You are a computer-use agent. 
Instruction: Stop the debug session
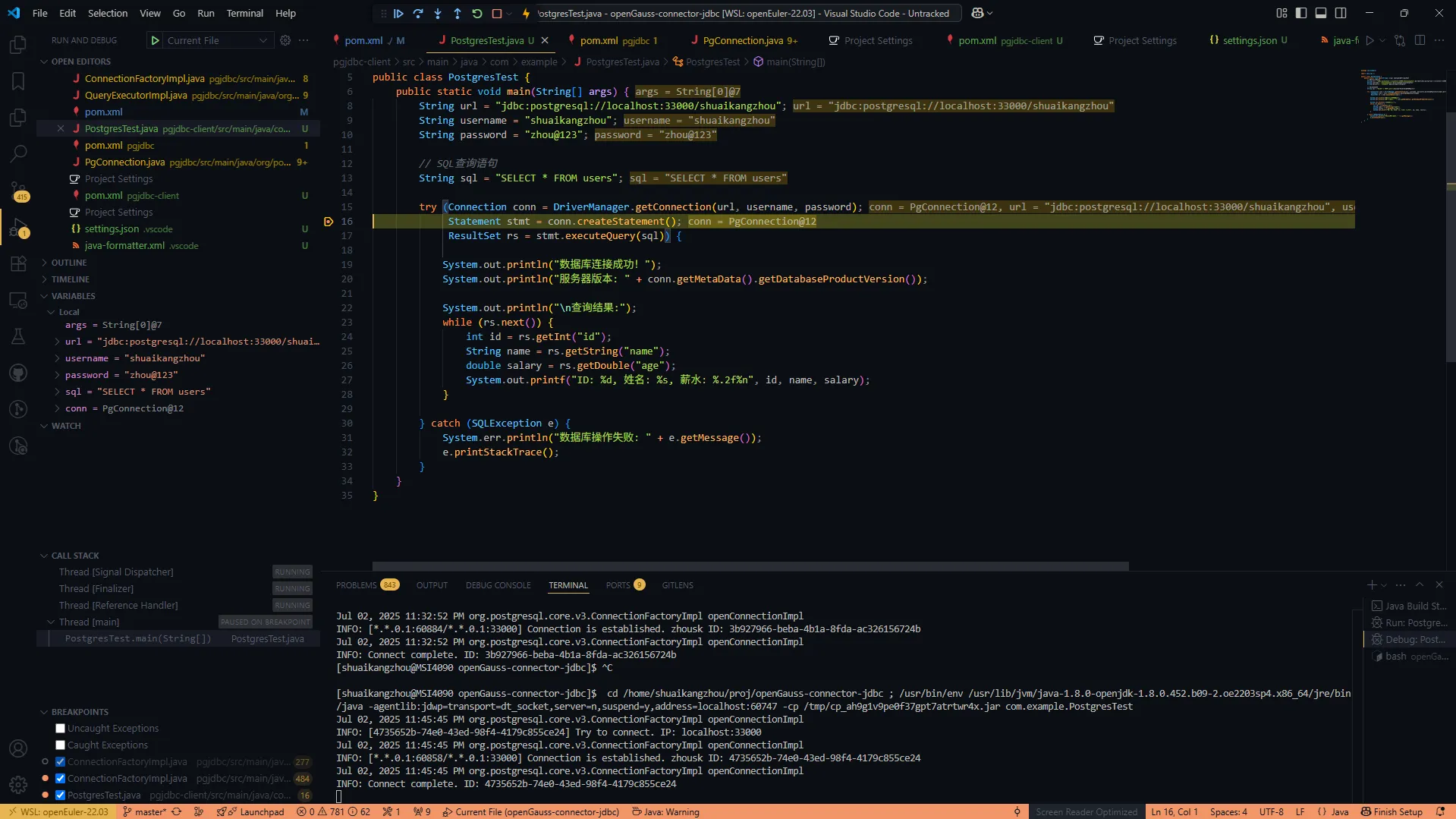[497, 13]
